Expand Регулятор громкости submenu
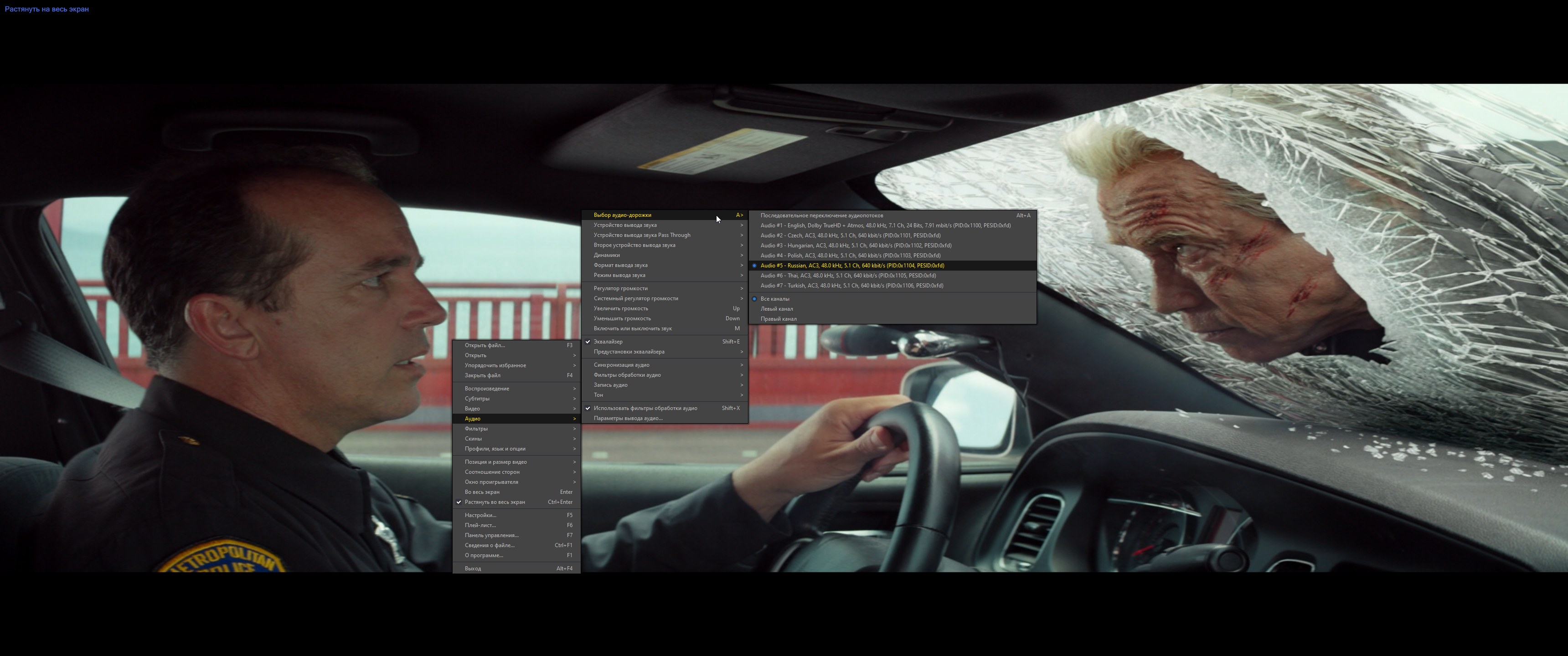The width and height of the screenshot is (1568, 656). (x=665, y=288)
